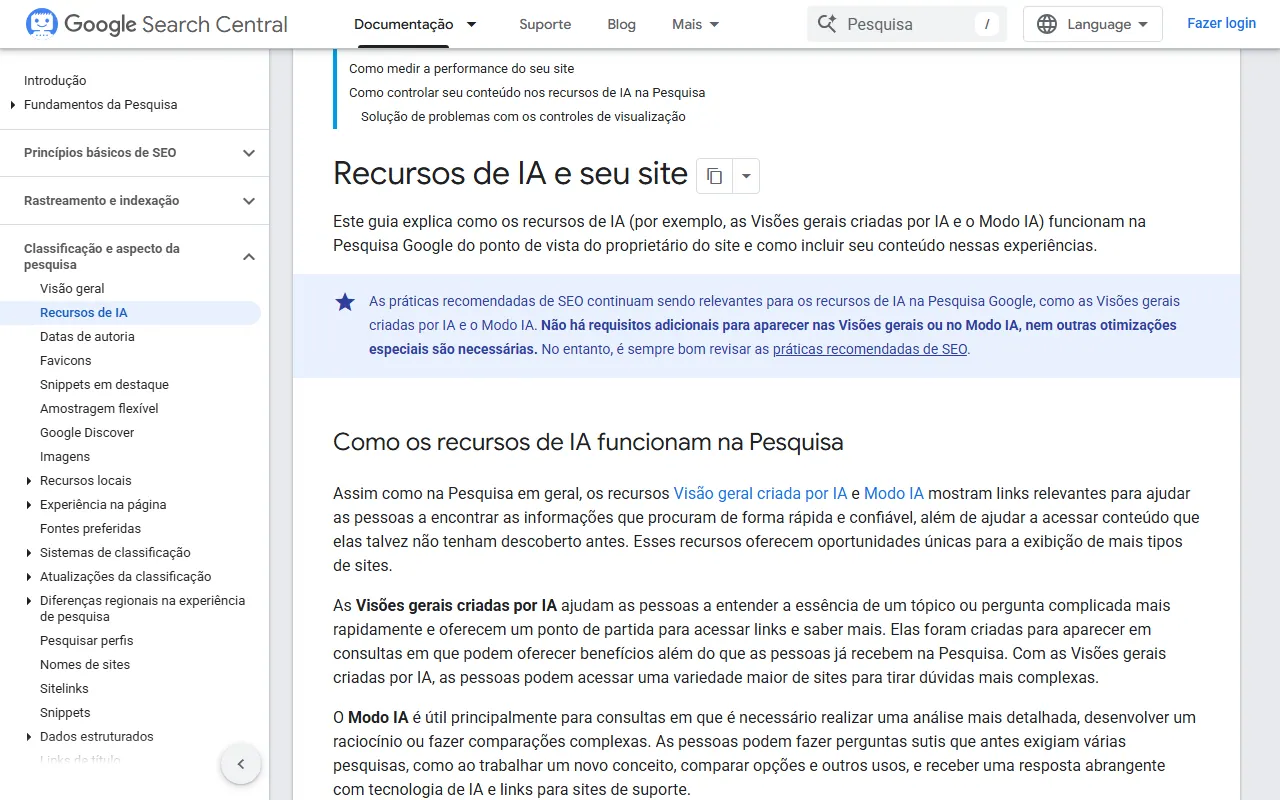
Task: Click the globe icon in Language button
Action: click(1047, 24)
